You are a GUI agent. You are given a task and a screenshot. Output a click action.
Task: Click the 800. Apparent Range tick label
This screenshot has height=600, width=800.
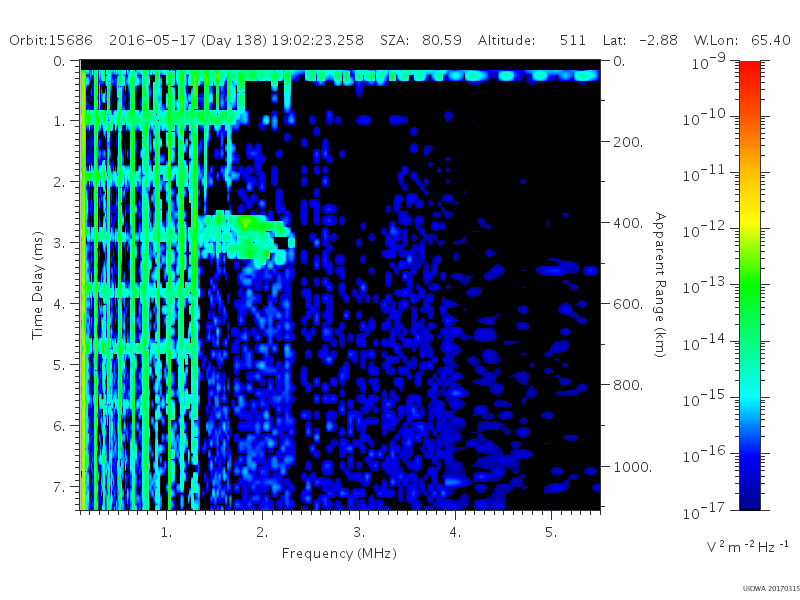628,385
